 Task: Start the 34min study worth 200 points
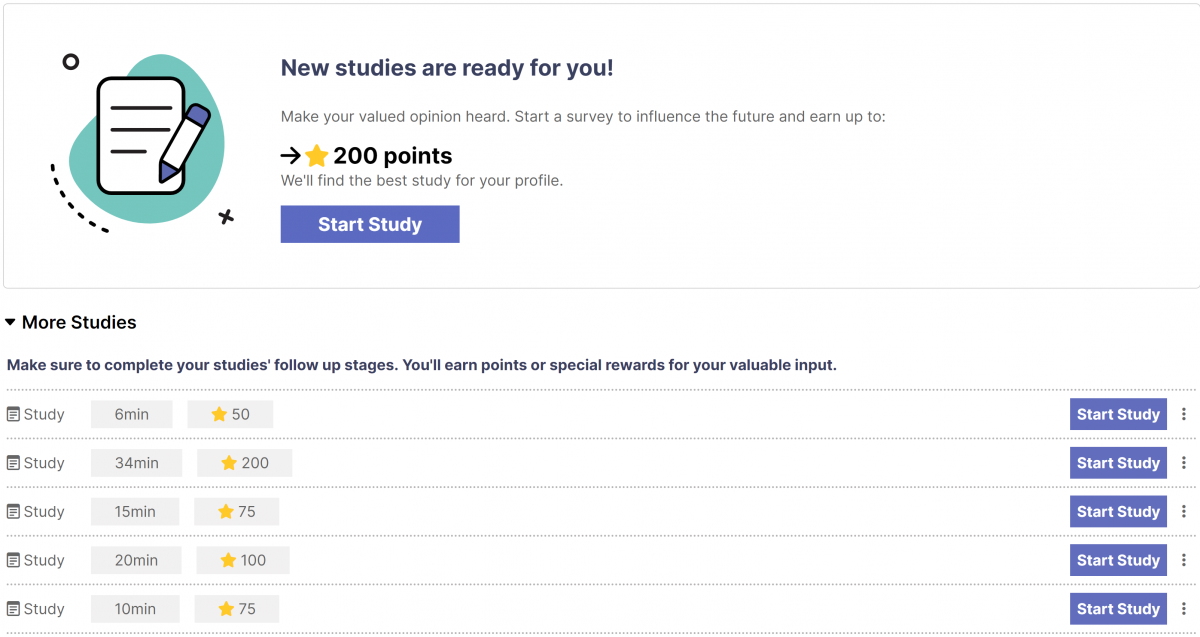pyautogui.click(x=1118, y=462)
